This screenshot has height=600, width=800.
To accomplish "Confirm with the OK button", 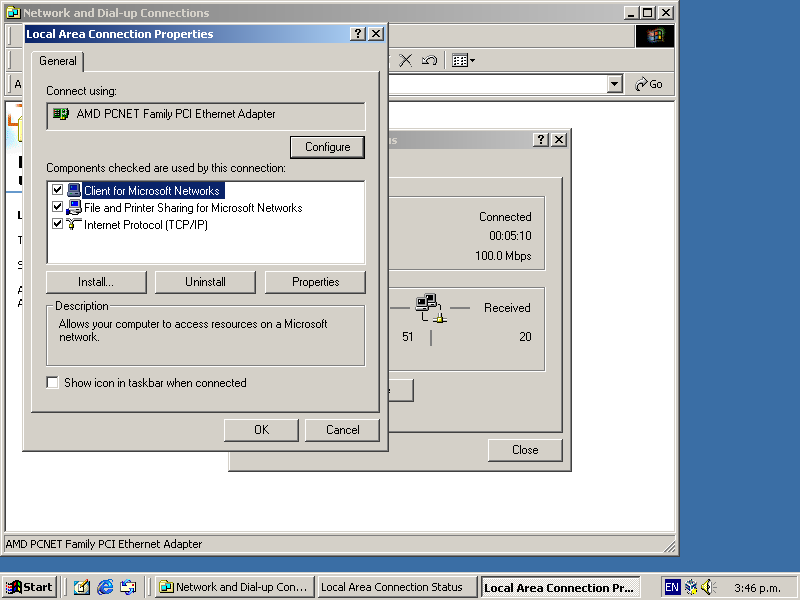I will pos(261,430).
